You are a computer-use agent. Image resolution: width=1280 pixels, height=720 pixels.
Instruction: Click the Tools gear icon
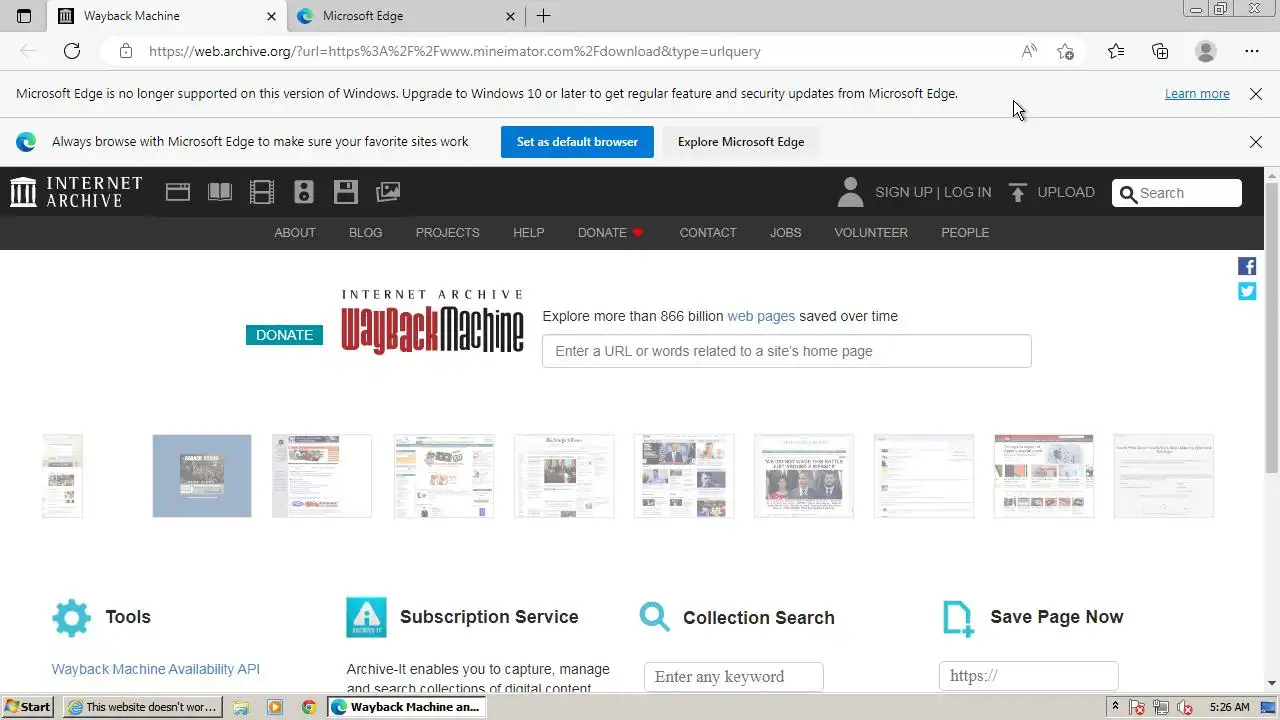point(71,618)
